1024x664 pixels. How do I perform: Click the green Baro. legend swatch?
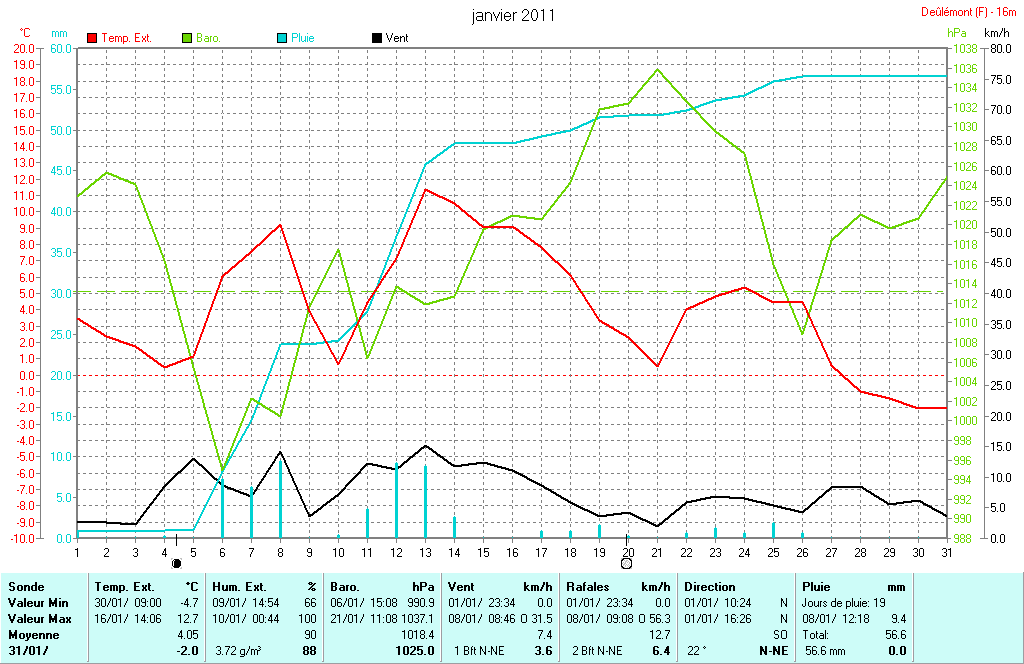click(187, 38)
